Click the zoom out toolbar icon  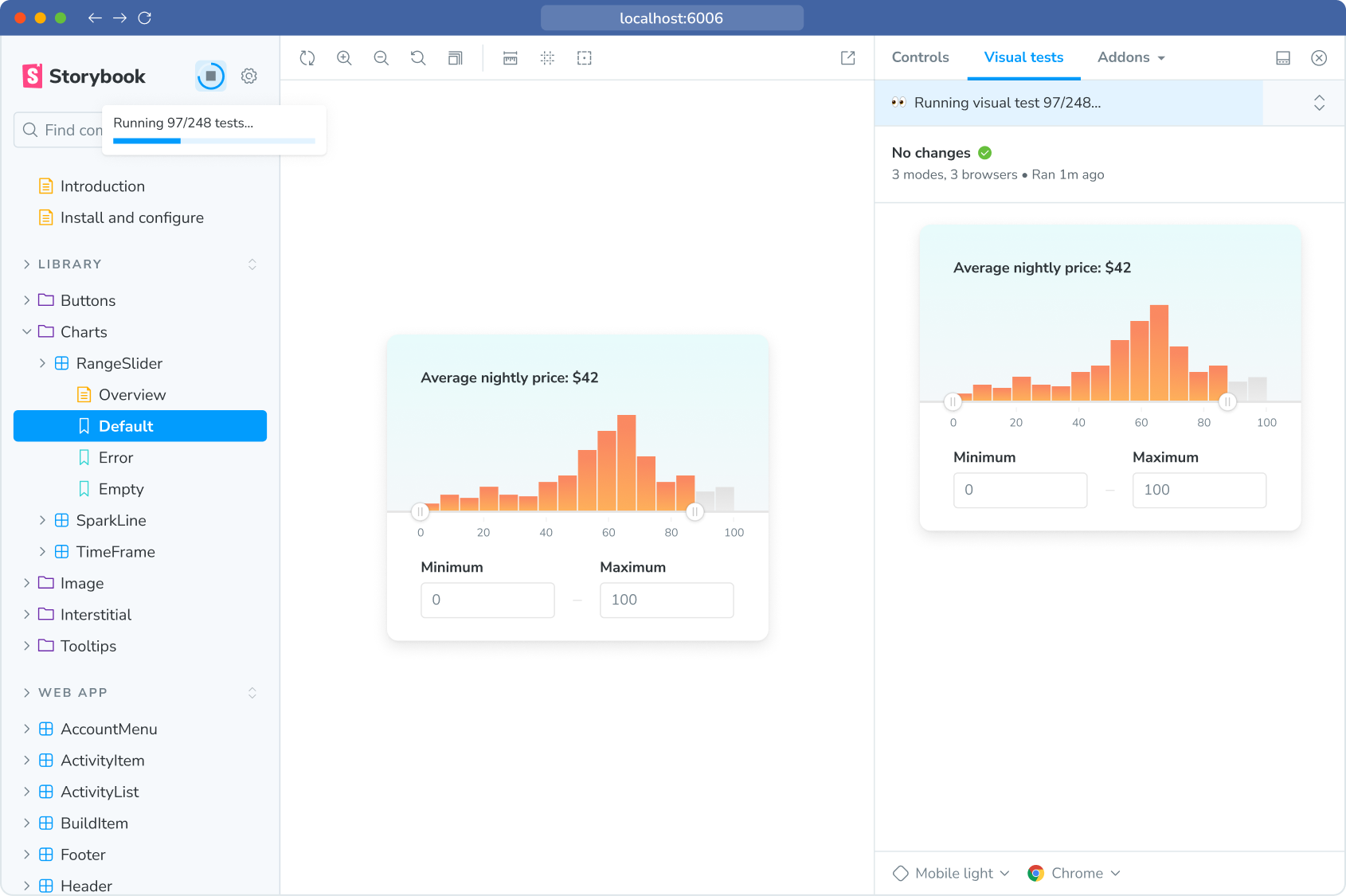pos(381,58)
